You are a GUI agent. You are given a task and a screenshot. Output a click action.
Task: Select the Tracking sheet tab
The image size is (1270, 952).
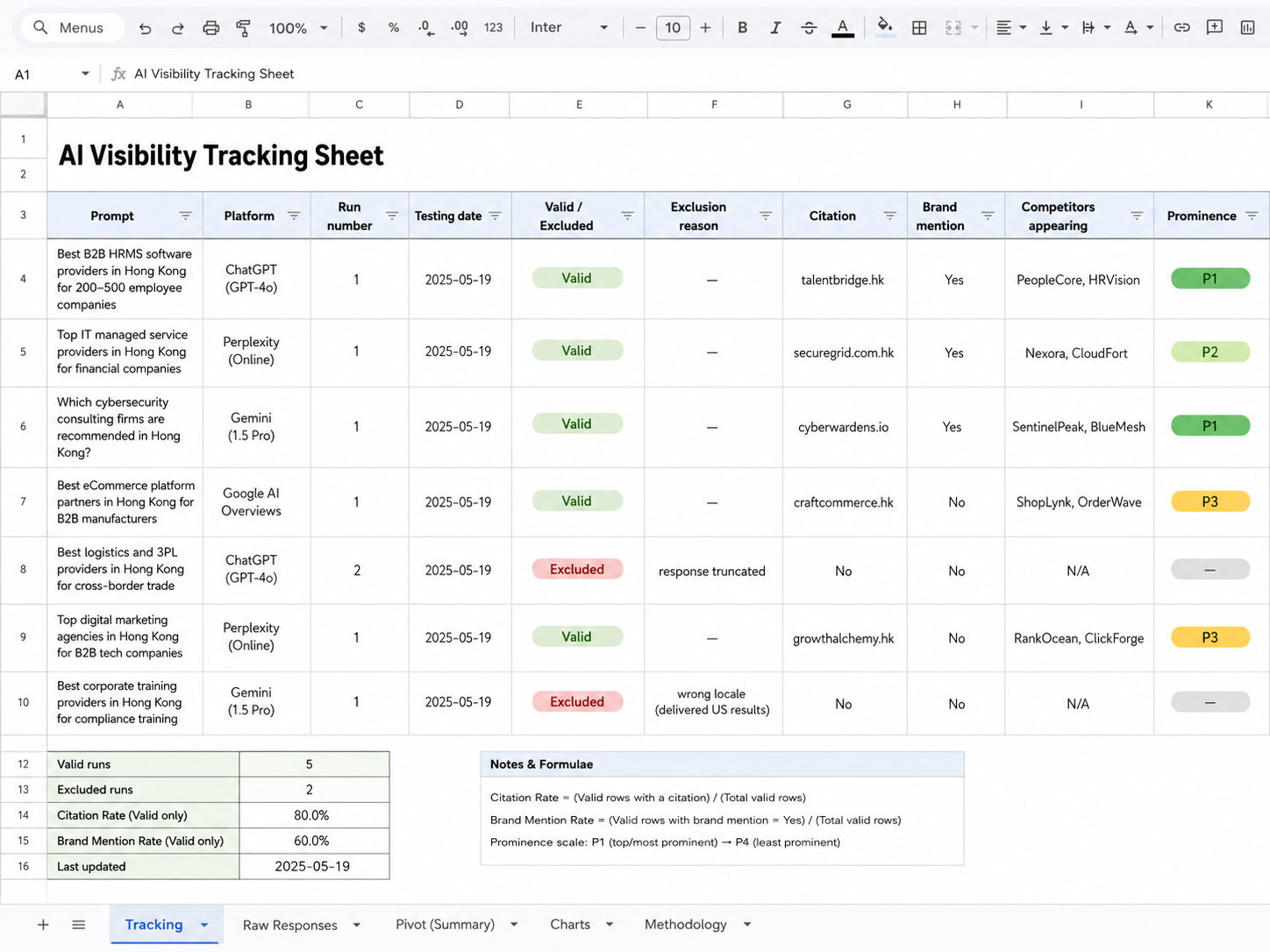pyautogui.click(x=154, y=925)
